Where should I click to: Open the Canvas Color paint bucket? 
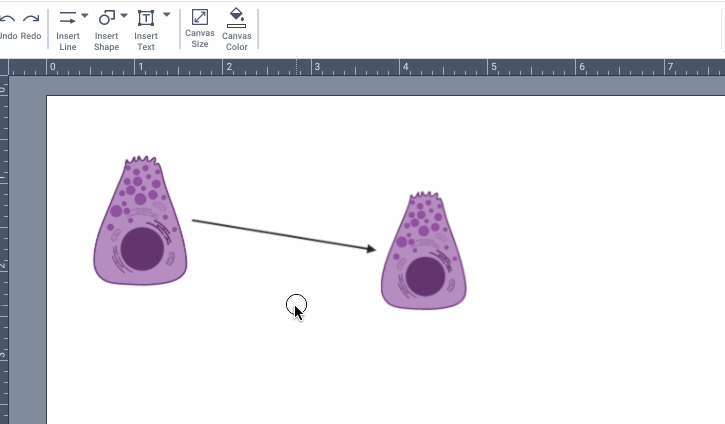point(236,17)
